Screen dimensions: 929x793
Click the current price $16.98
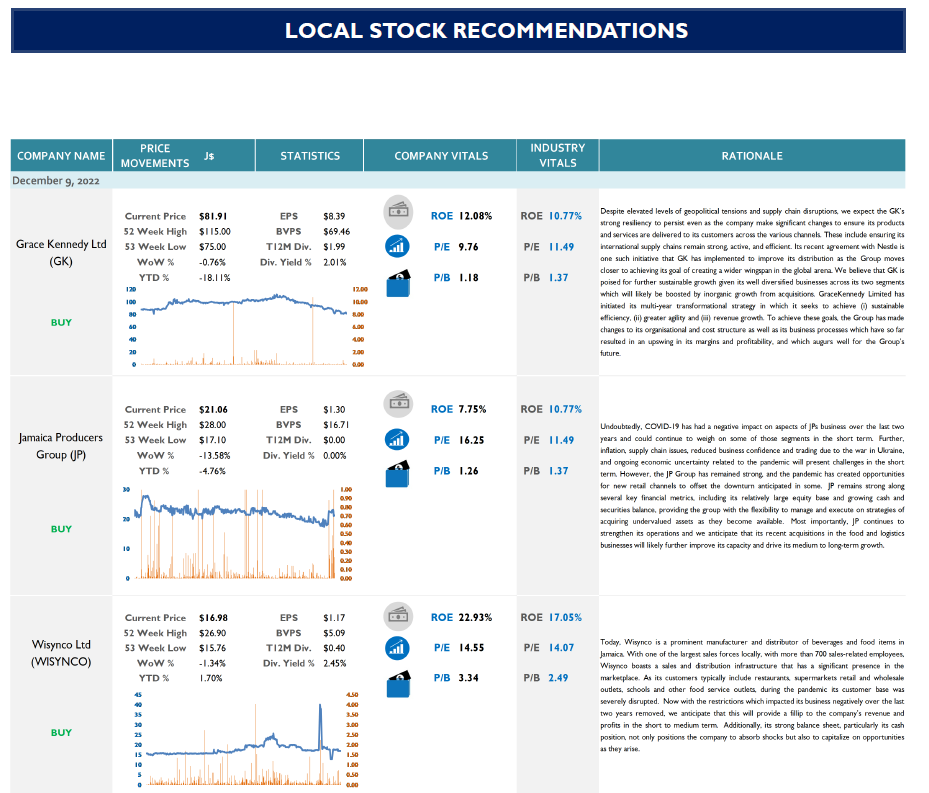(x=213, y=618)
